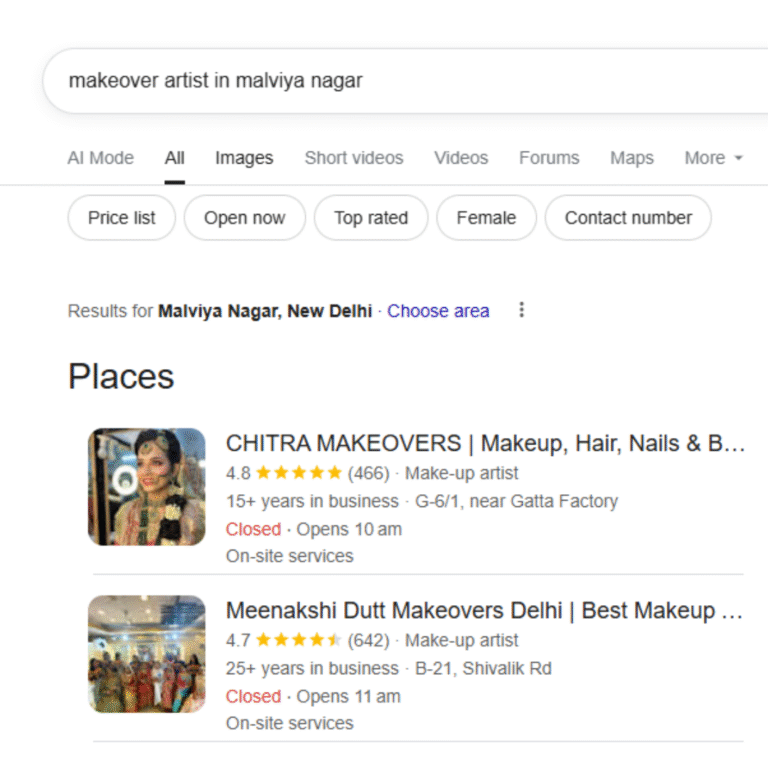The image size is (768, 768).
Task: Open the three-dot options menu icon
Action: tap(521, 310)
